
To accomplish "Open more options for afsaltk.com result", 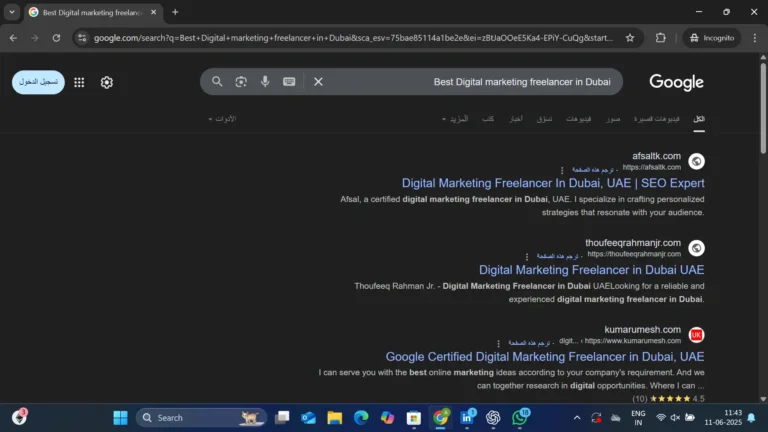I will click(562, 170).
